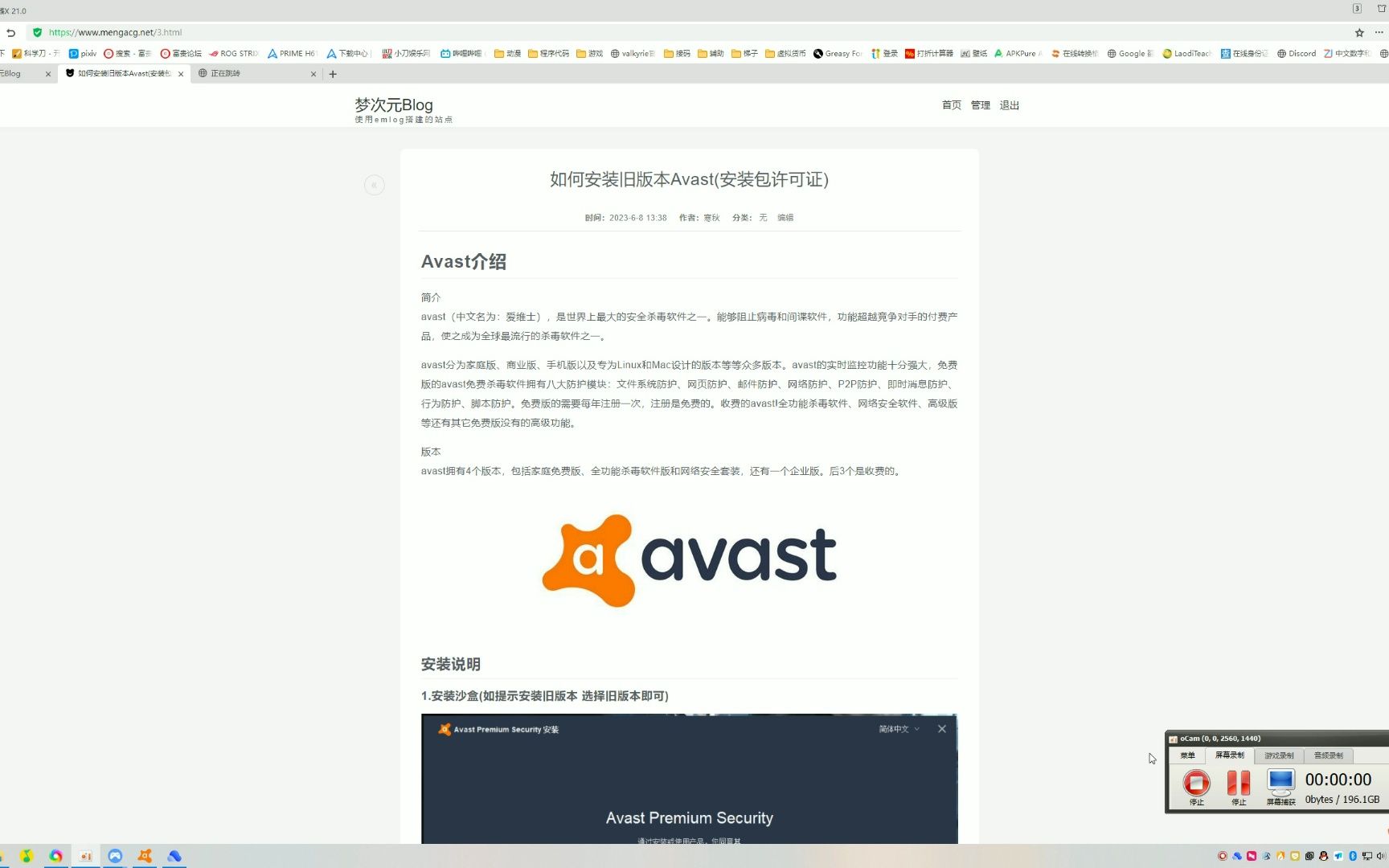Click the Avast Premium Security installer screenshot

[690, 779]
